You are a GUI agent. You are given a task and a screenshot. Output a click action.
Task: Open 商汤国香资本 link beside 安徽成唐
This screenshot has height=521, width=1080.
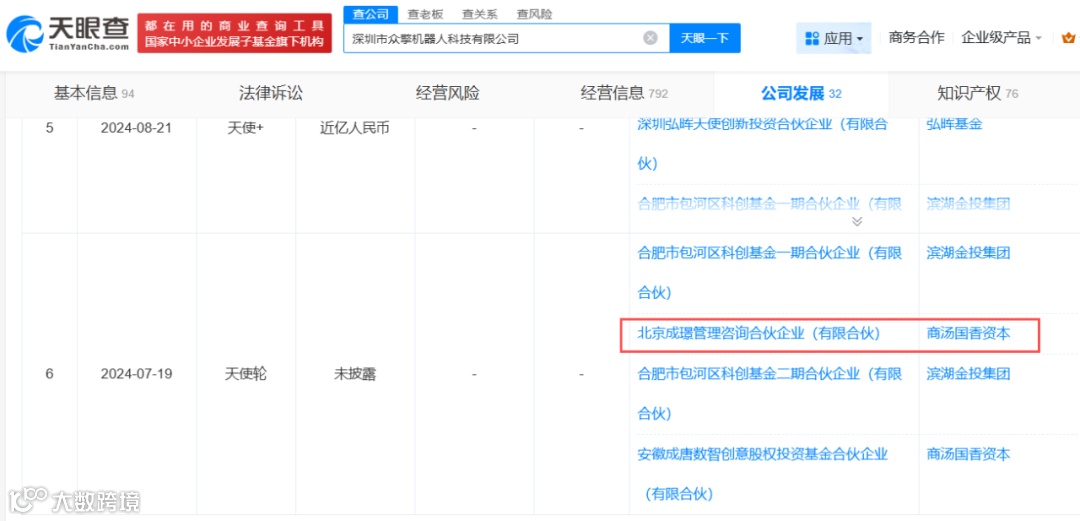coord(968,454)
